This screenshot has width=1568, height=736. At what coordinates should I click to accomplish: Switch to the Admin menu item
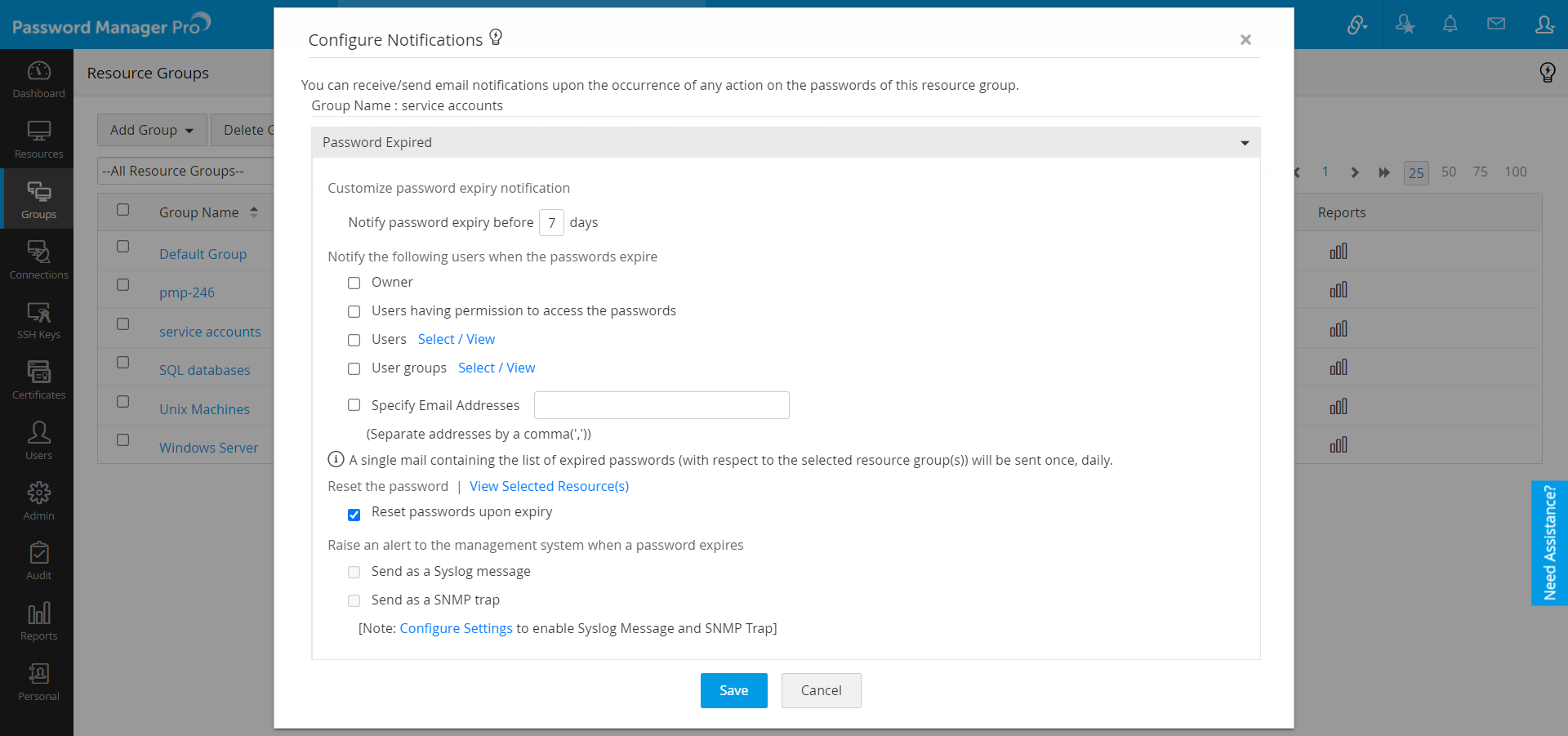coord(38,501)
